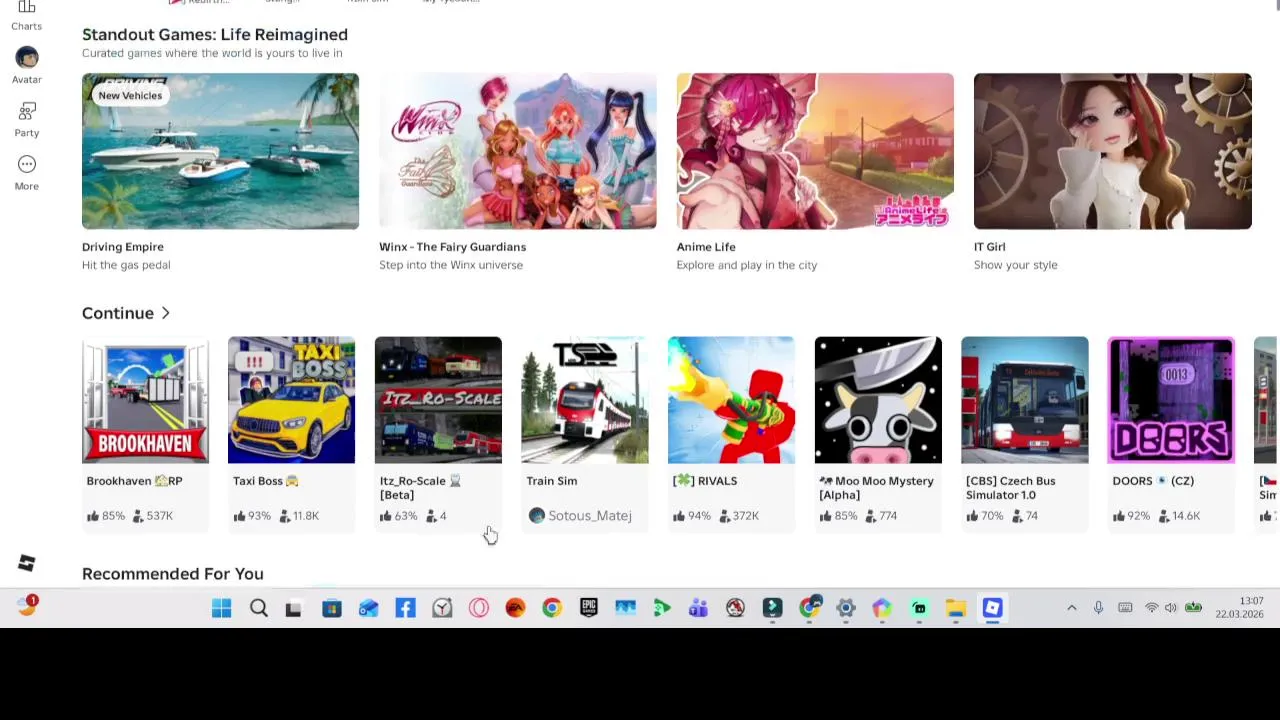This screenshot has width=1280, height=720.
Task: Open the Windows Start menu
Action: pos(222,608)
